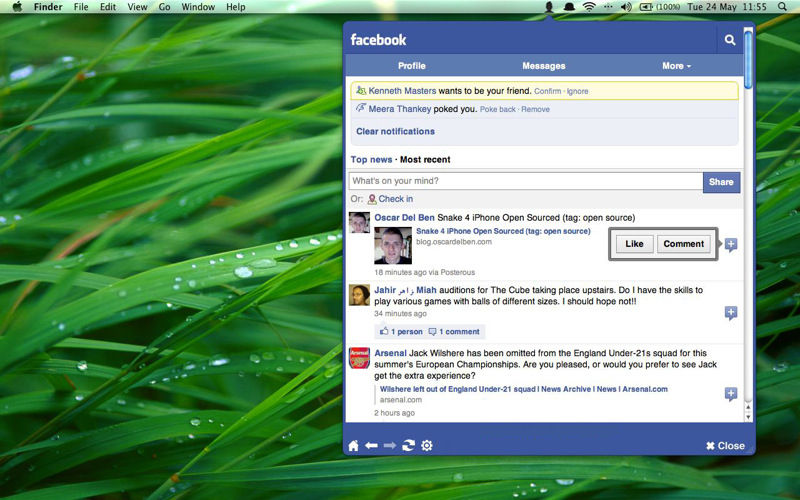Screen dimensions: 800x500
Task: Click the poke icon by Meera Thankey
Action: point(361,108)
